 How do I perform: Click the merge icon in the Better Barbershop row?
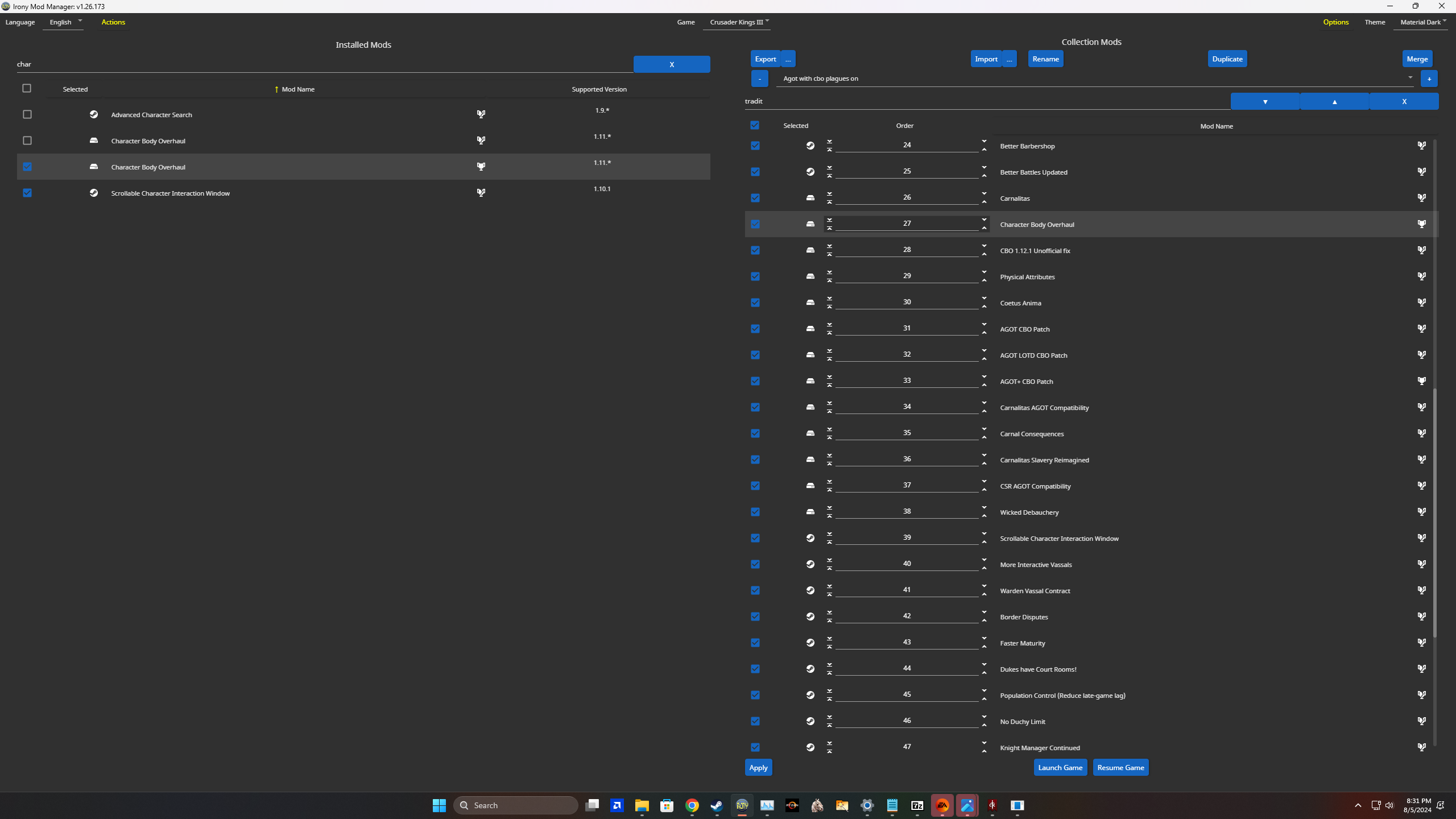coord(1421,146)
